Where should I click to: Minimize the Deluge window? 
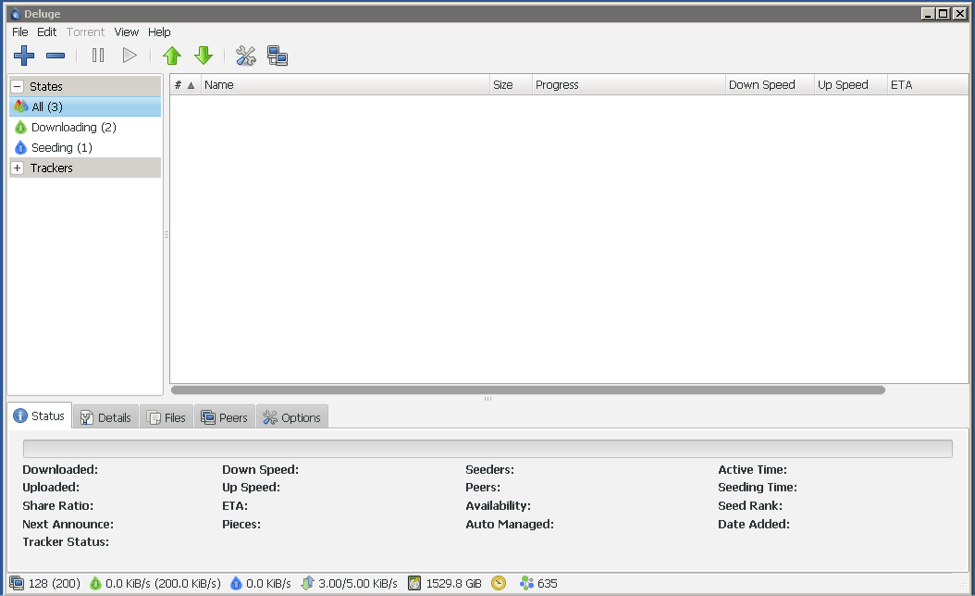pyautogui.click(x=928, y=14)
